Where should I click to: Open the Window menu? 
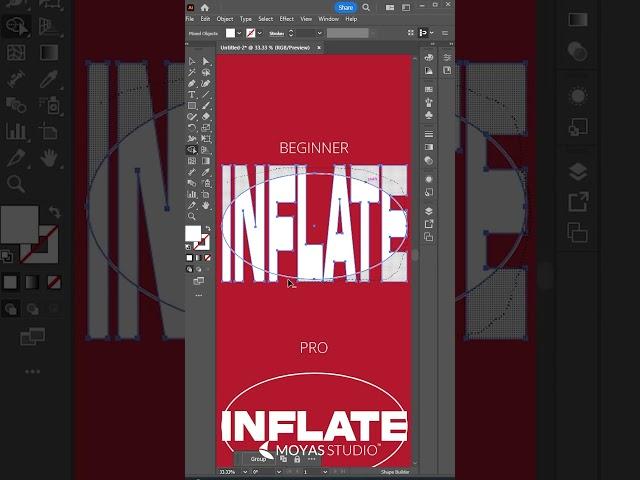click(329, 19)
